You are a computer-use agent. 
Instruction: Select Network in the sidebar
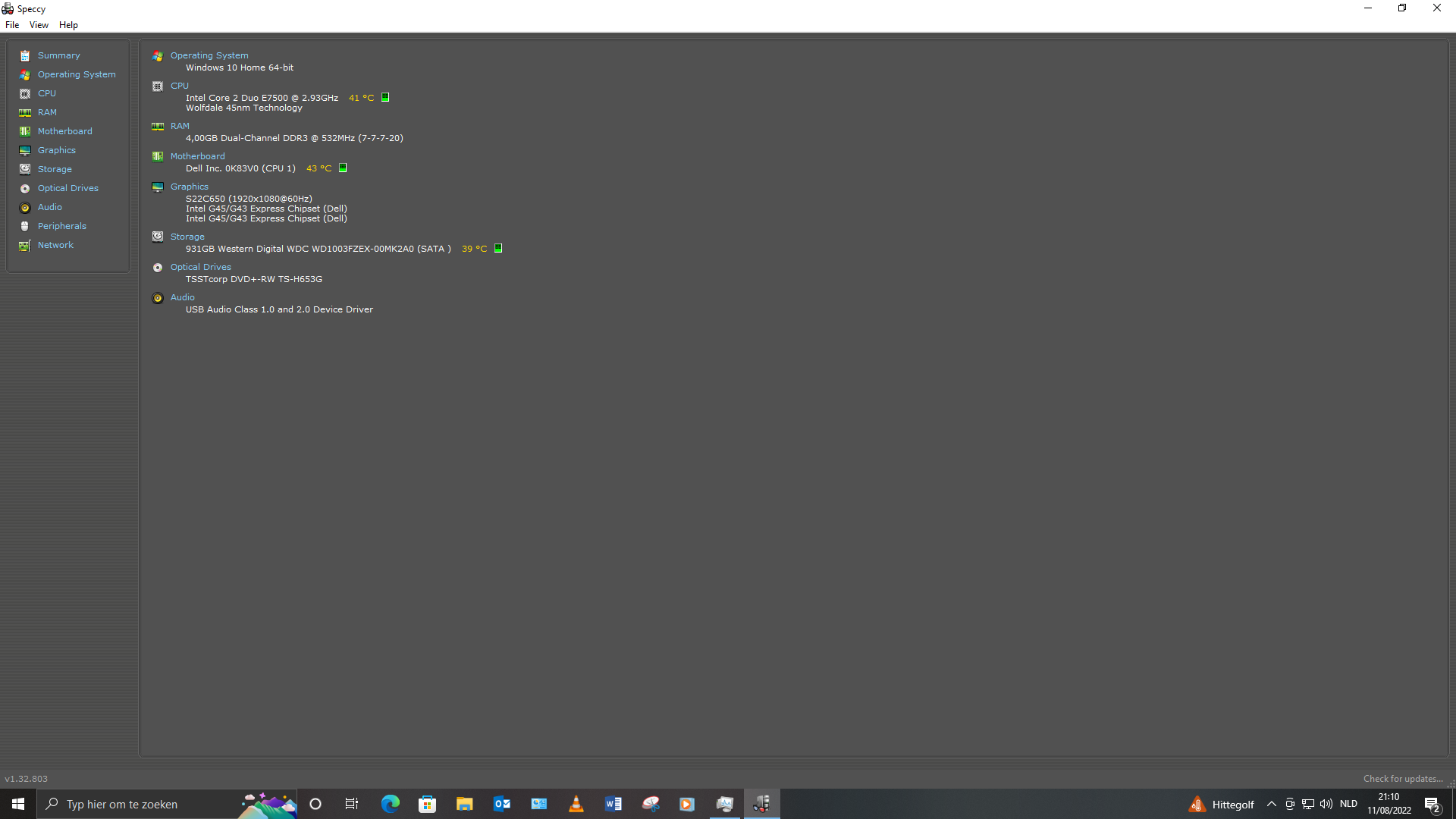point(55,245)
